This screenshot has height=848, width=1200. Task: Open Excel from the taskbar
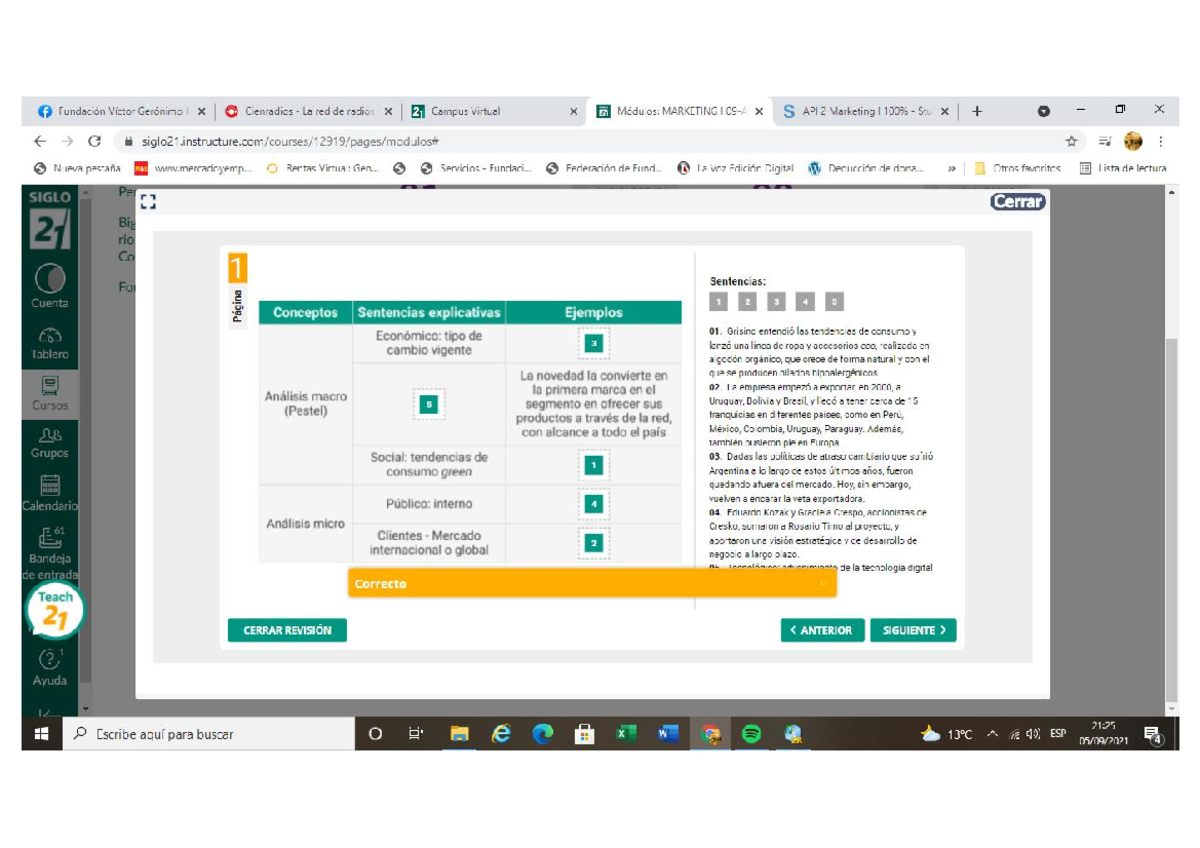coord(626,734)
